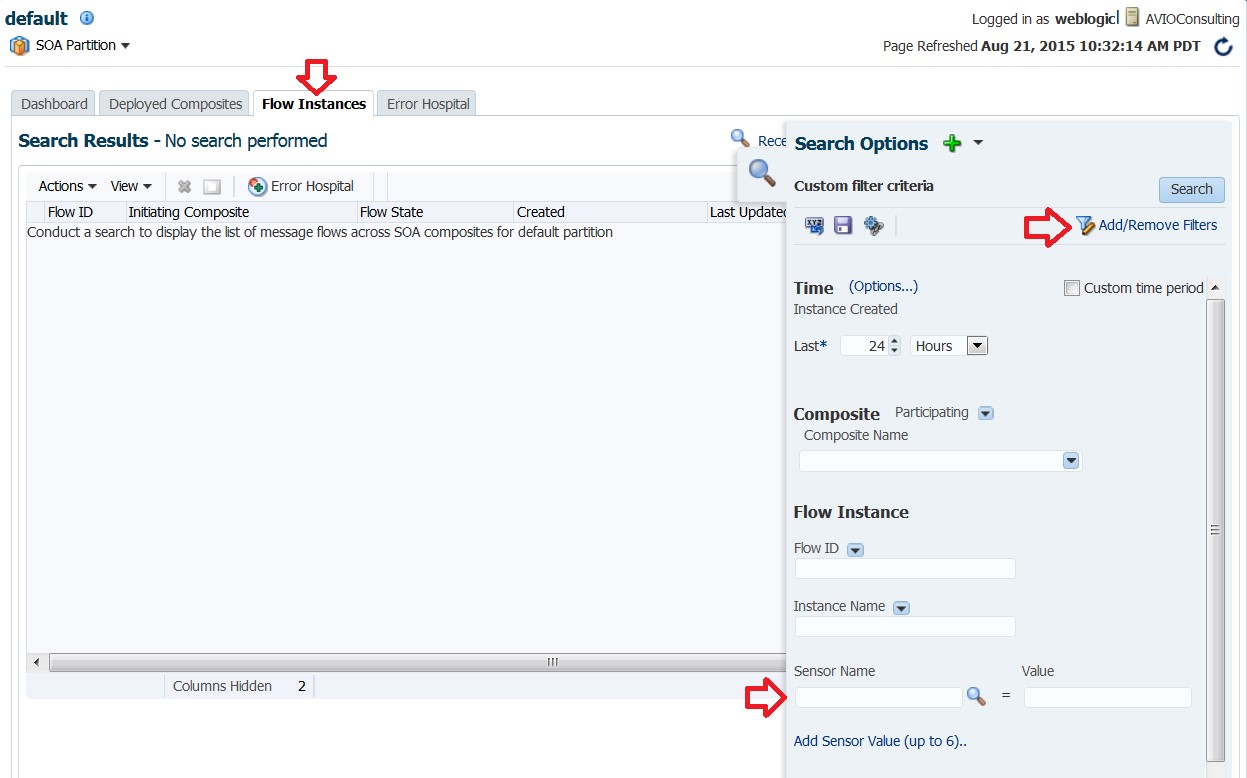The width and height of the screenshot is (1247, 778).
Task: Switch to the Dashboard tab
Action: (x=54, y=104)
